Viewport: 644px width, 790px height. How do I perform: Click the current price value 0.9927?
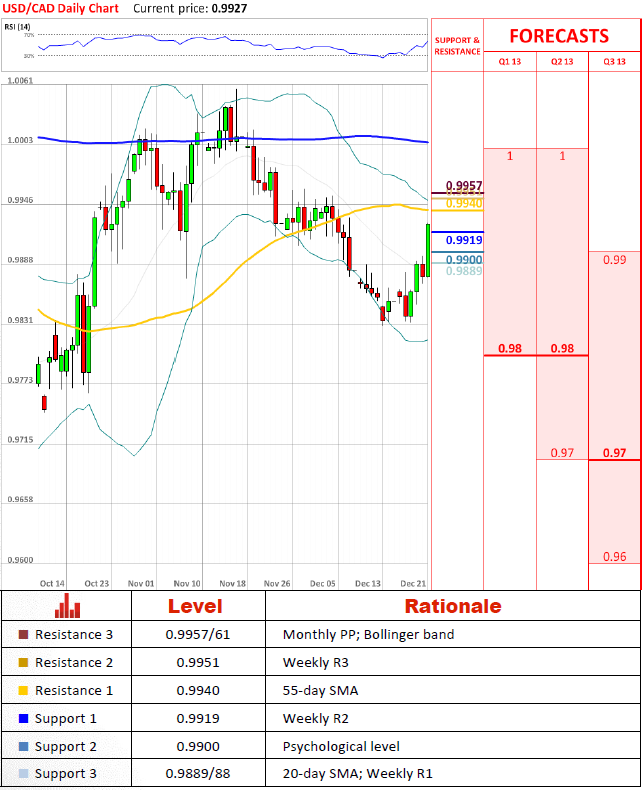[229, 9]
